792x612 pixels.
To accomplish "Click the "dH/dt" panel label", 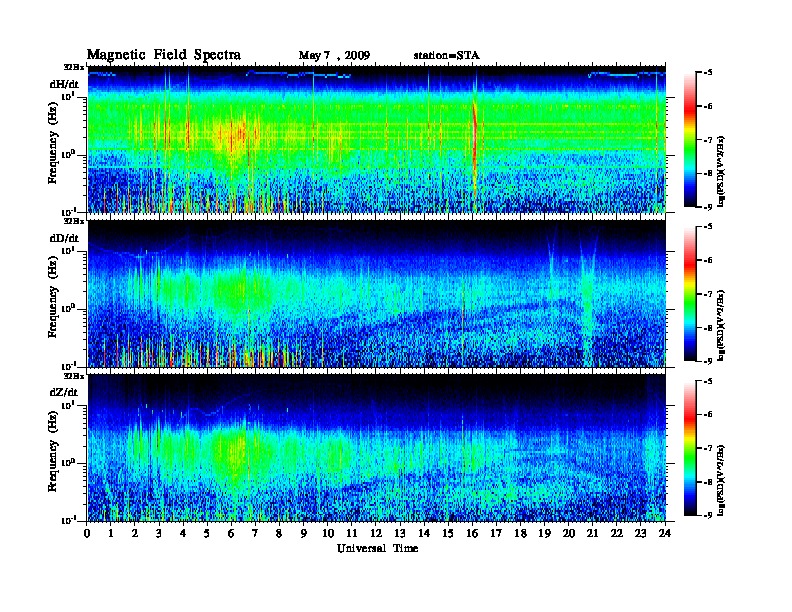I will (64, 84).
